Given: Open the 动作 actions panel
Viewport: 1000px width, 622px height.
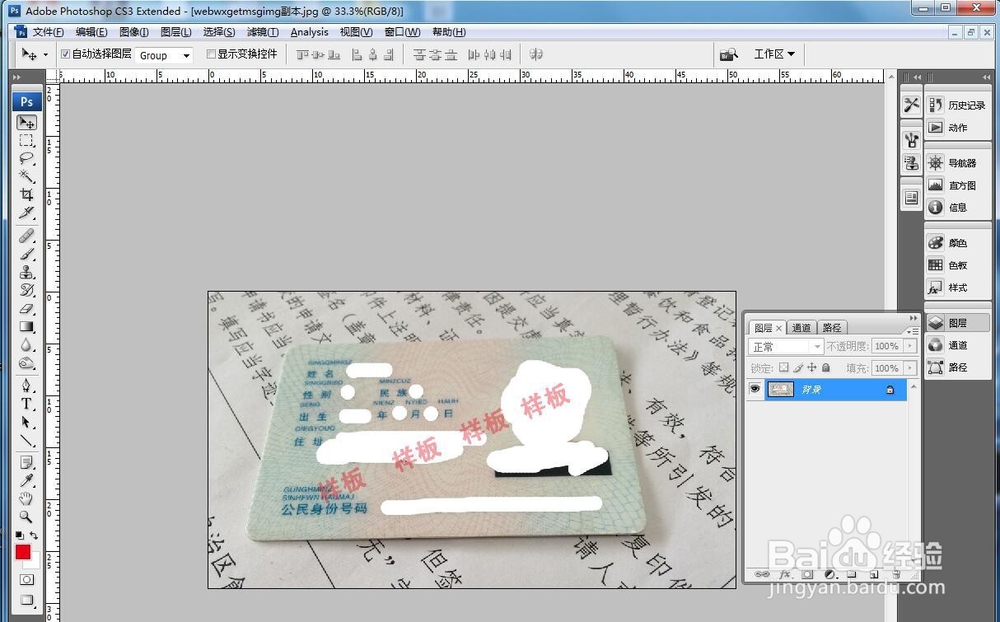Looking at the screenshot, I should 958,128.
